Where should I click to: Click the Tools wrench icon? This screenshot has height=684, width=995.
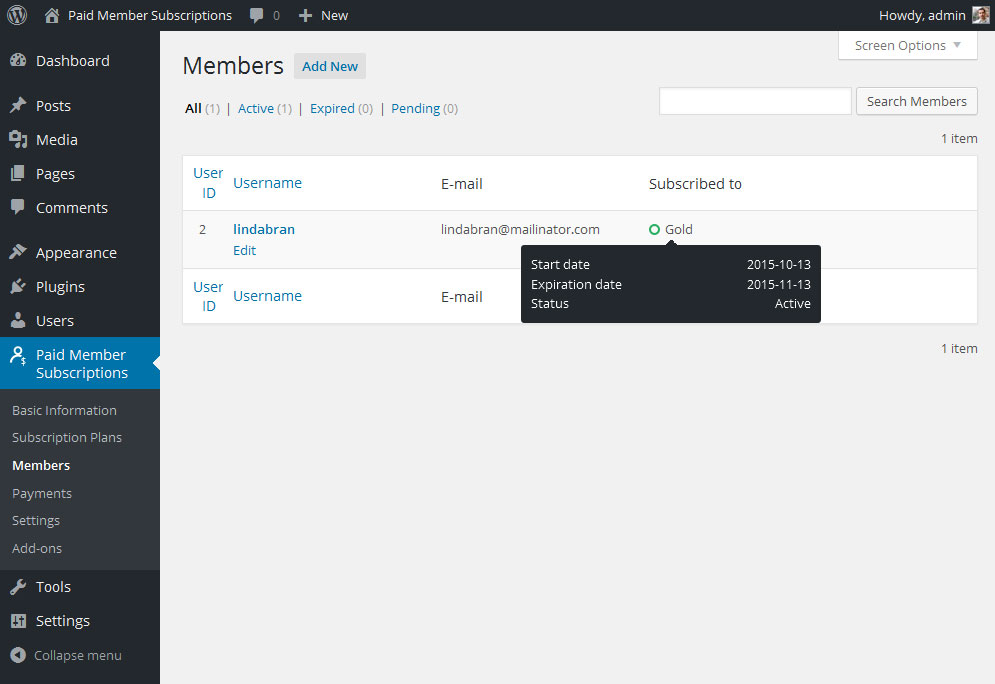coord(18,587)
